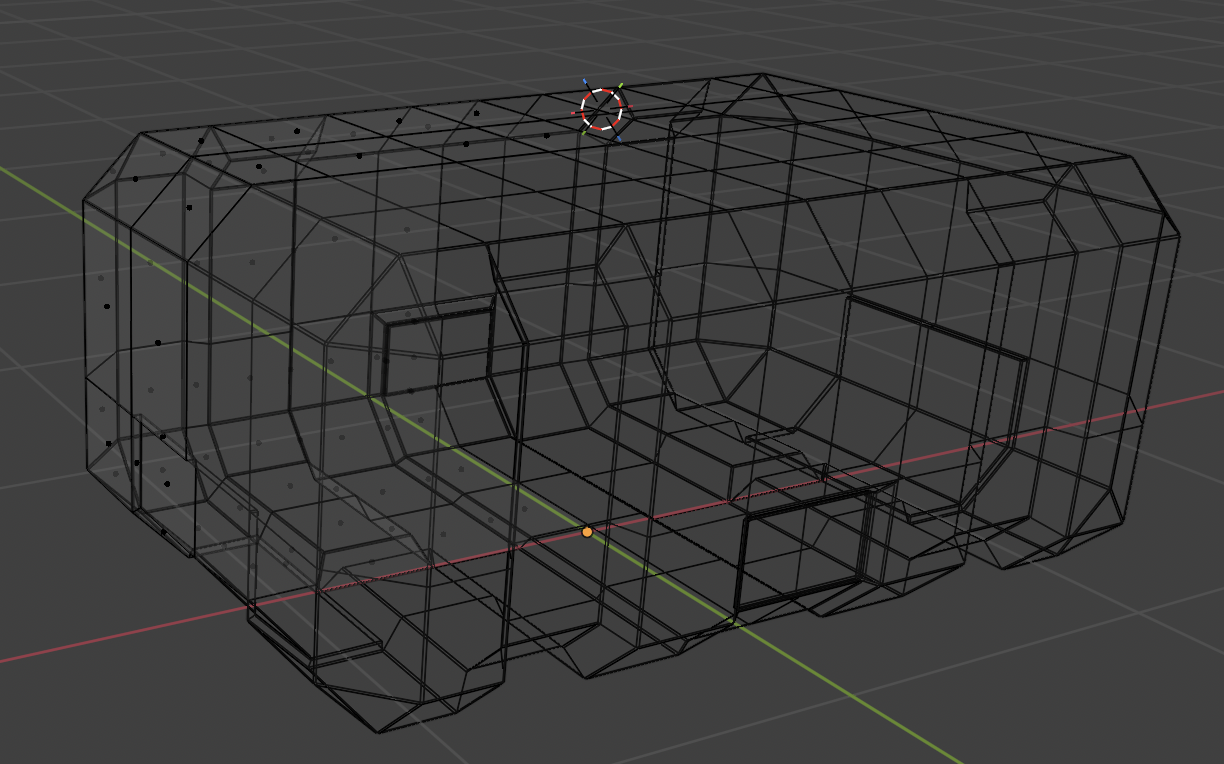Click the lower green axis handle of gizmo
This screenshot has width=1224, height=764.
[583, 133]
